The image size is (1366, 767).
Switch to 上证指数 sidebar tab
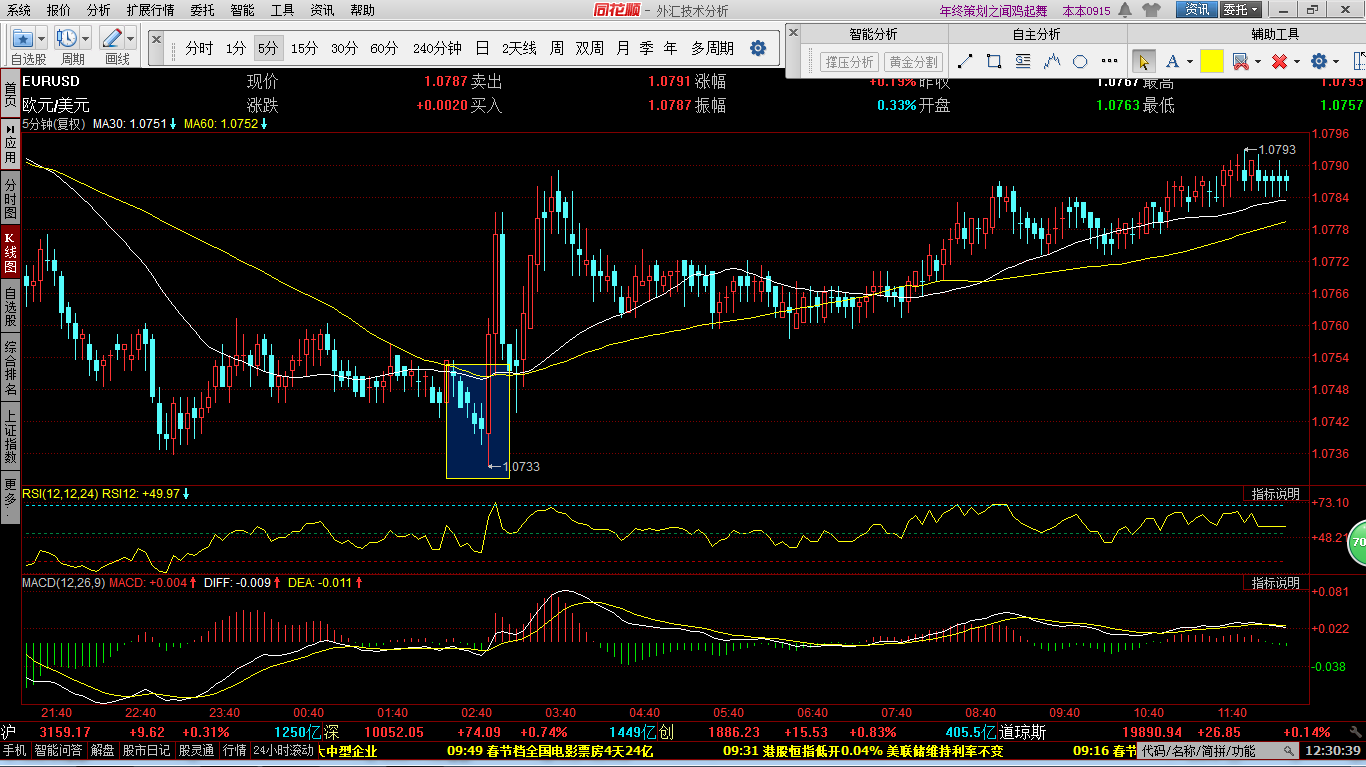[x=10, y=435]
